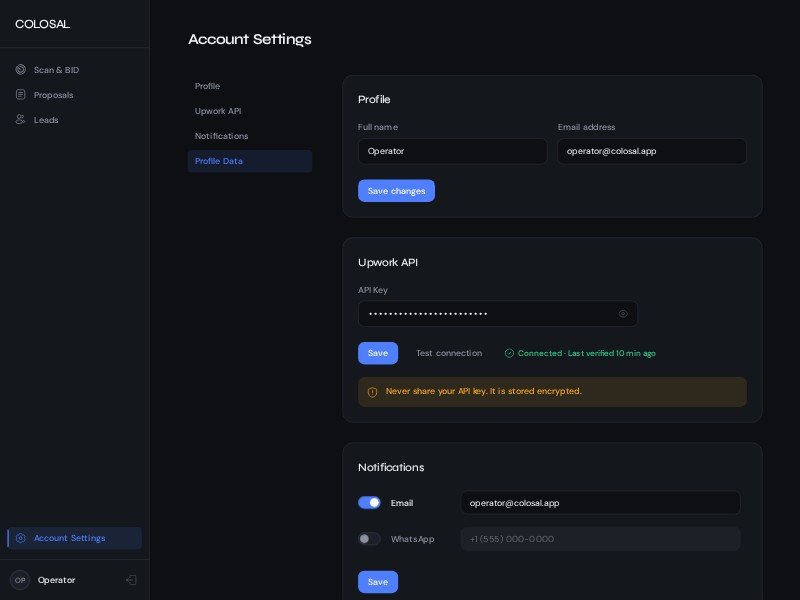Click the OP user avatar
This screenshot has width=800, height=600.
pyautogui.click(x=20, y=580)
